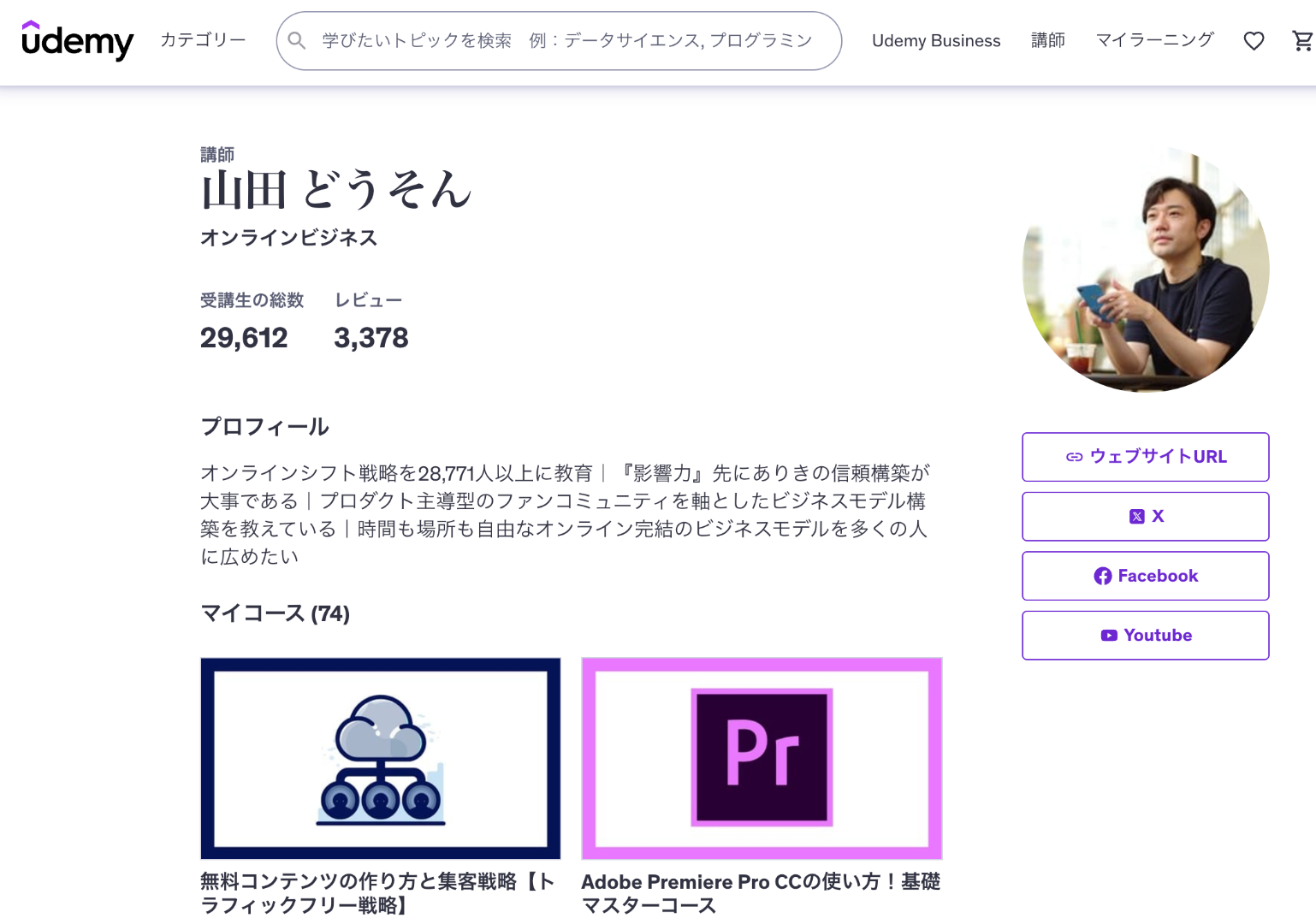Click the review count 3,378
This screenshot has height=924, width=1316.
click(371, 338)
